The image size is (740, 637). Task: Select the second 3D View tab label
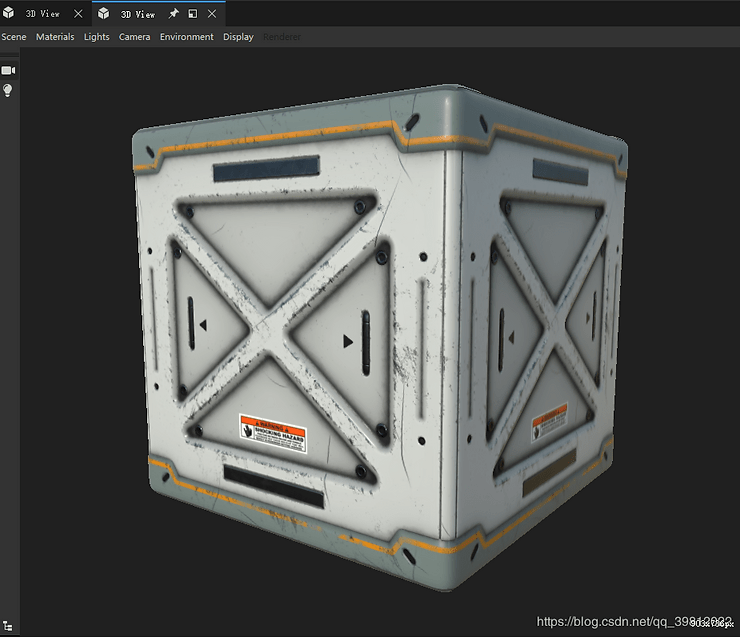(138, 14)
